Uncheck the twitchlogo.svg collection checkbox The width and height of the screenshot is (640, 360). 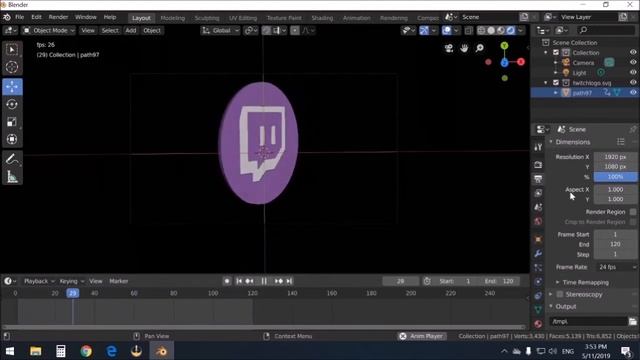(x=556, y=83)
